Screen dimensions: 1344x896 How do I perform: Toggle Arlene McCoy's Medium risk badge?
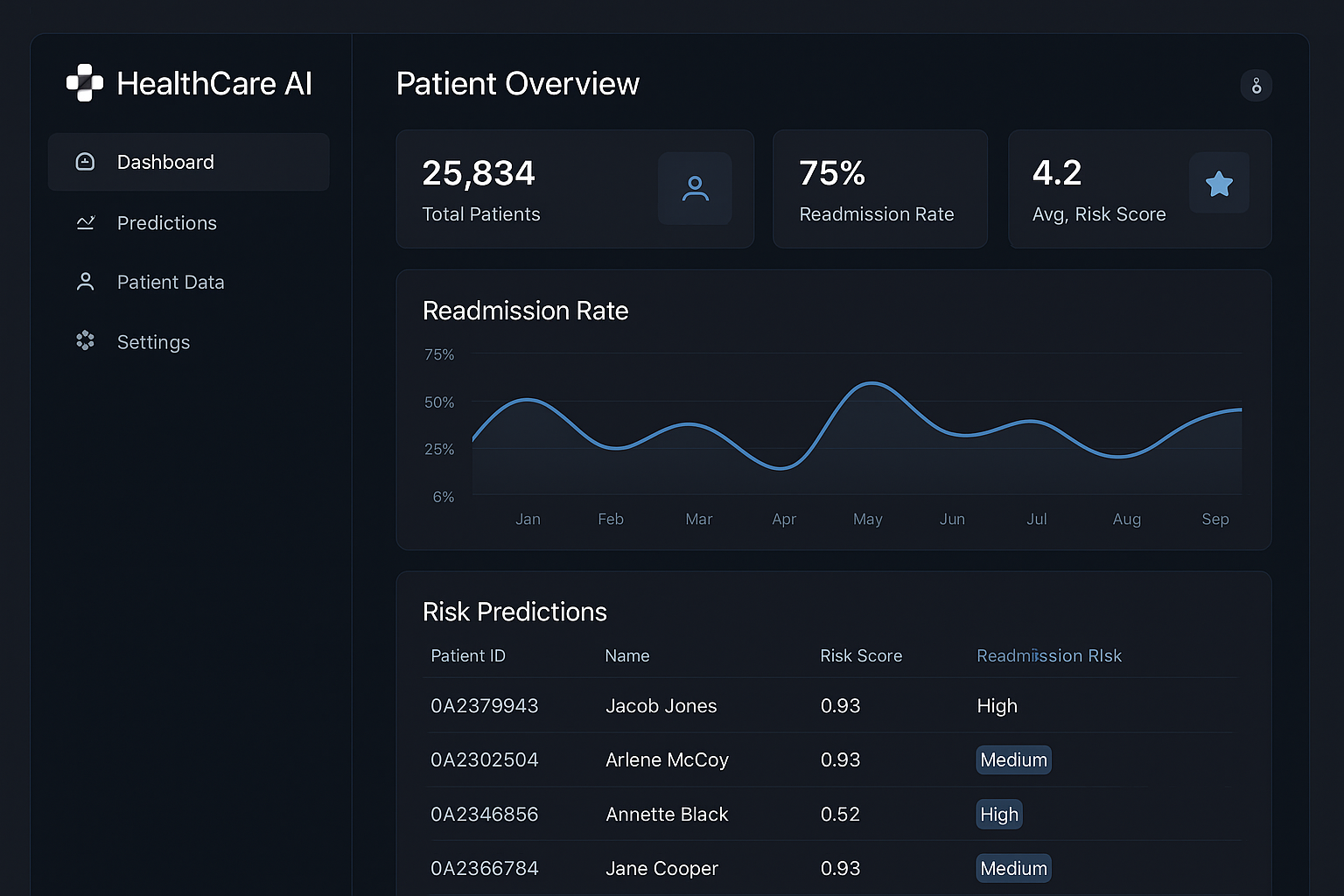[1012, 759]
